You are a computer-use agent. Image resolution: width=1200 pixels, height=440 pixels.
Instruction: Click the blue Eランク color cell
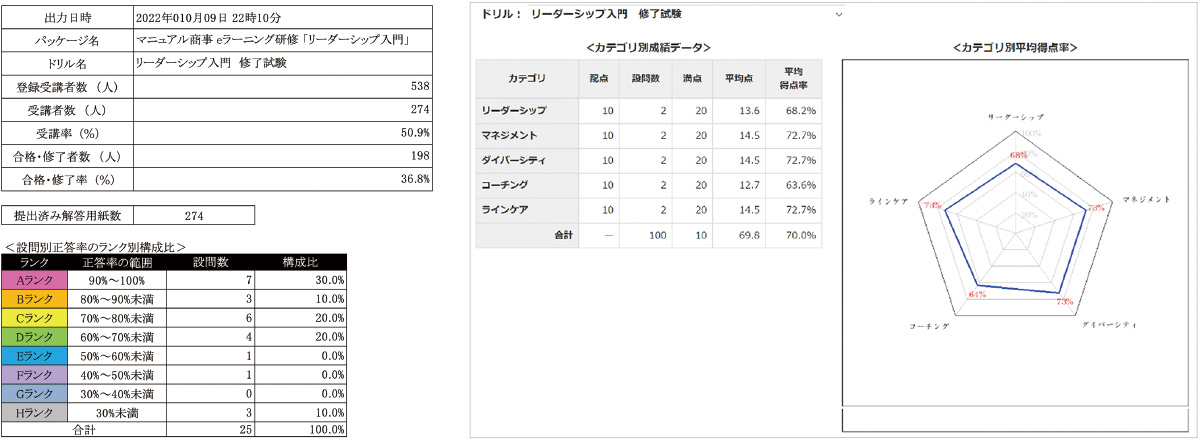[36, 355]
